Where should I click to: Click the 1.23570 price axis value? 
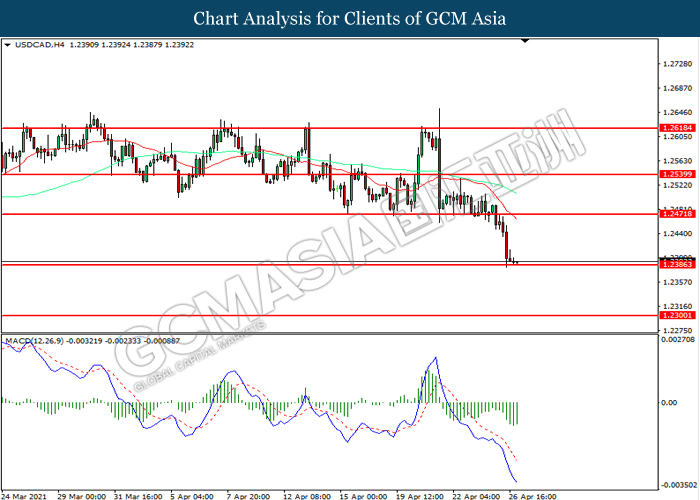pos(678,282)
